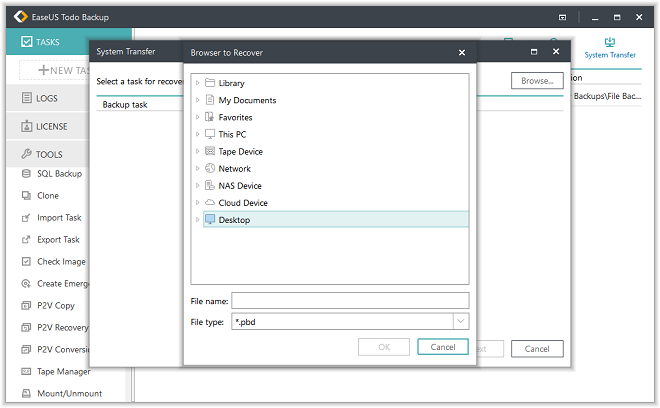
Task: Click the Import Task icon
Action: pos(27,218)
